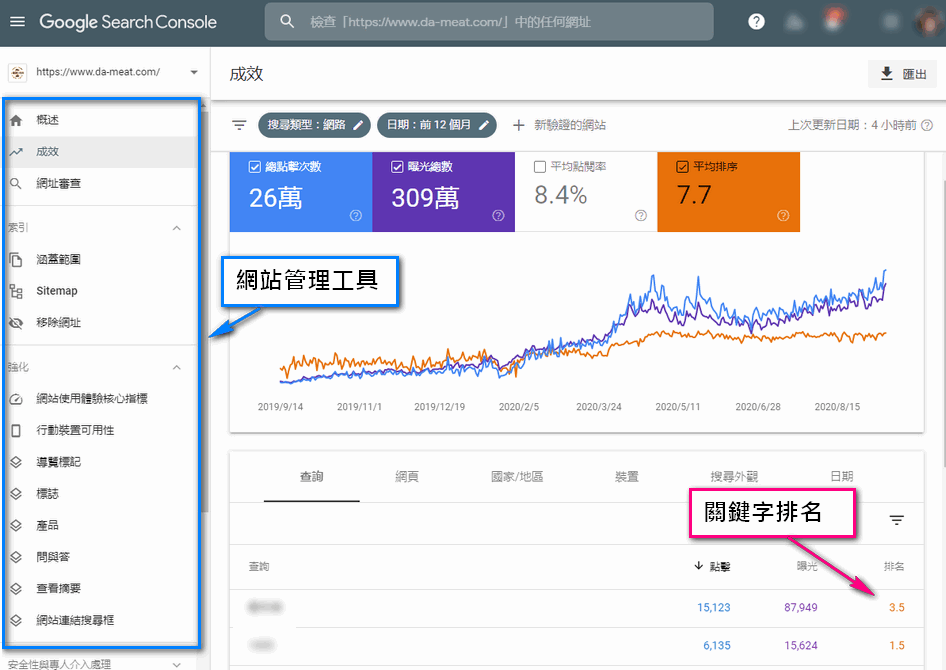Click the search magnifier icon in top bar
Image resolution: width=946 pixels, height=670 pixels.
pyautogui.click(x=287, y=22)
